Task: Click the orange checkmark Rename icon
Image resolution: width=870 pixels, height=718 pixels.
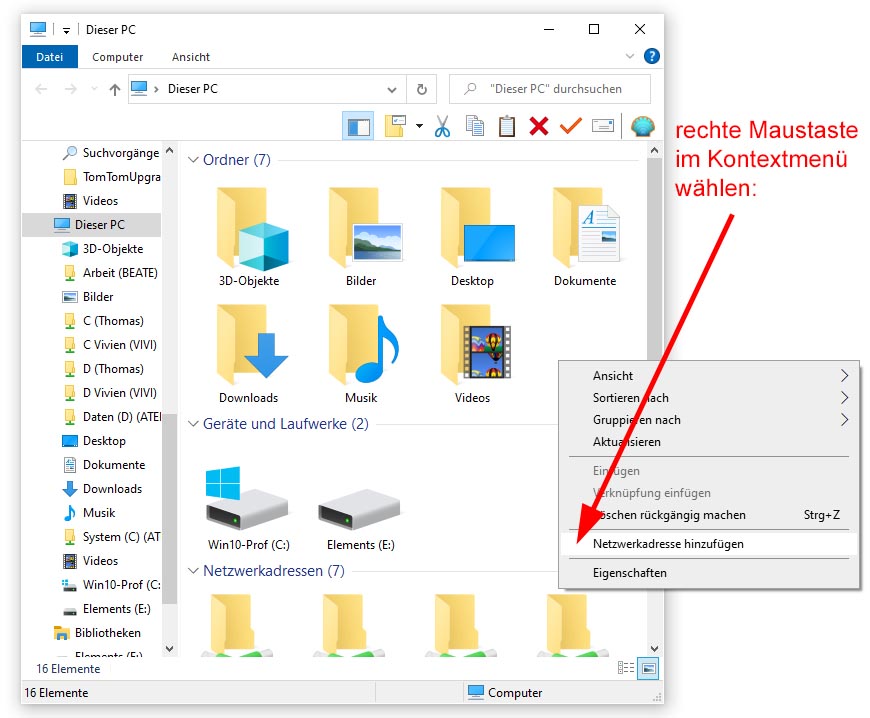Action: 570,126
